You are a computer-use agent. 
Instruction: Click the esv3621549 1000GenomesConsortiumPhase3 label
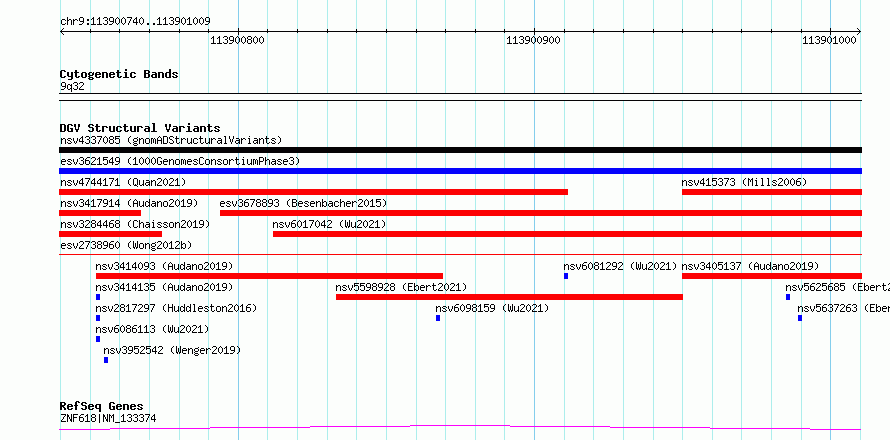180,161
